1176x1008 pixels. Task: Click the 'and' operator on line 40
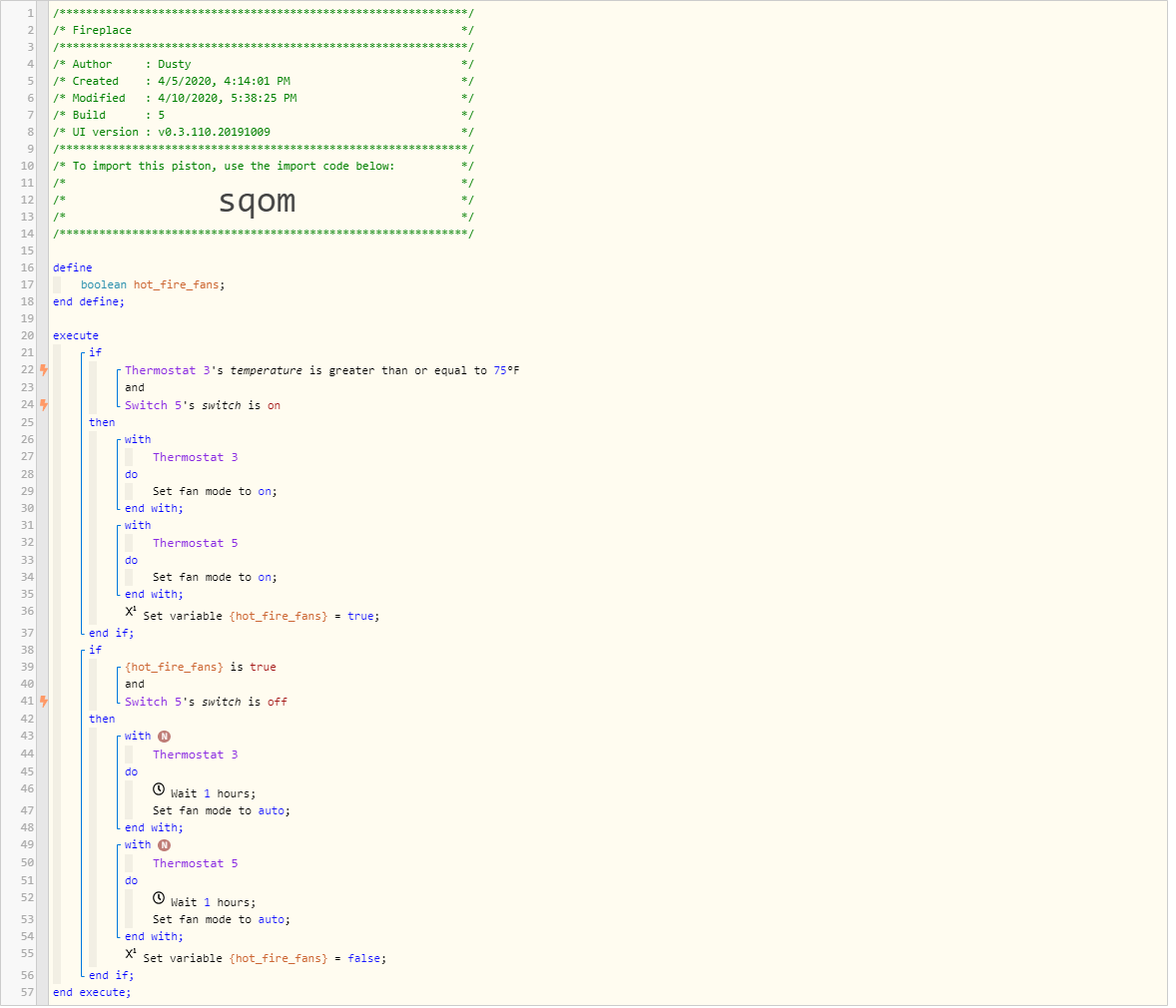[x=135, y=685]
